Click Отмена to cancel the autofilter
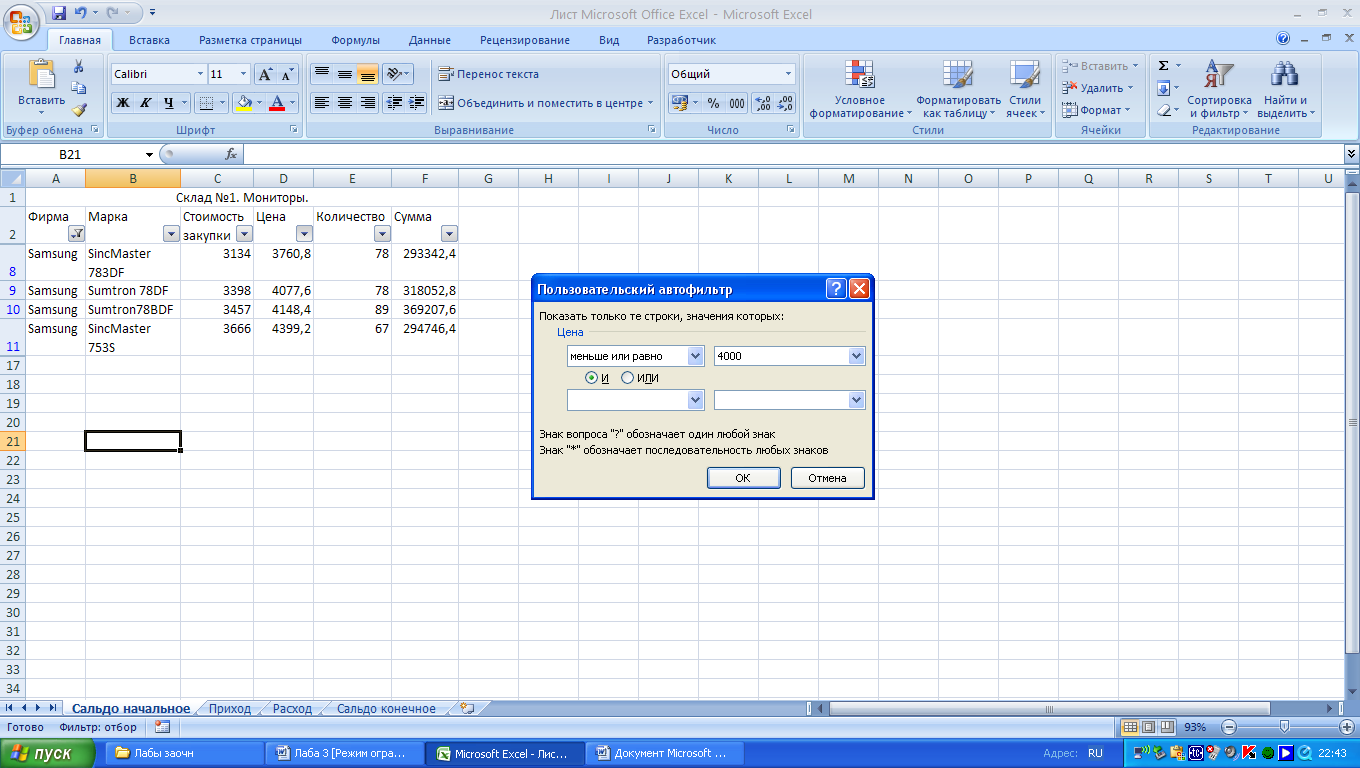This screenshot has width=1360, height=768. point(828,478)
